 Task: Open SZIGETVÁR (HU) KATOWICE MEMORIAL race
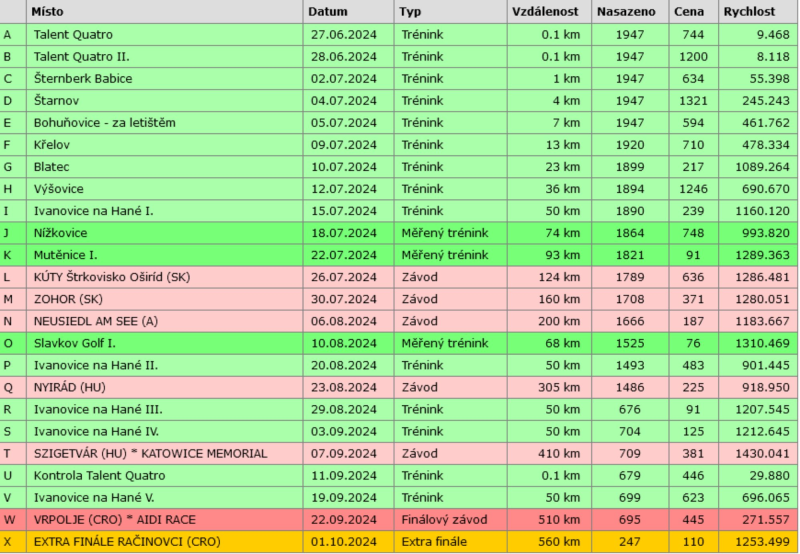click(150, 453)
